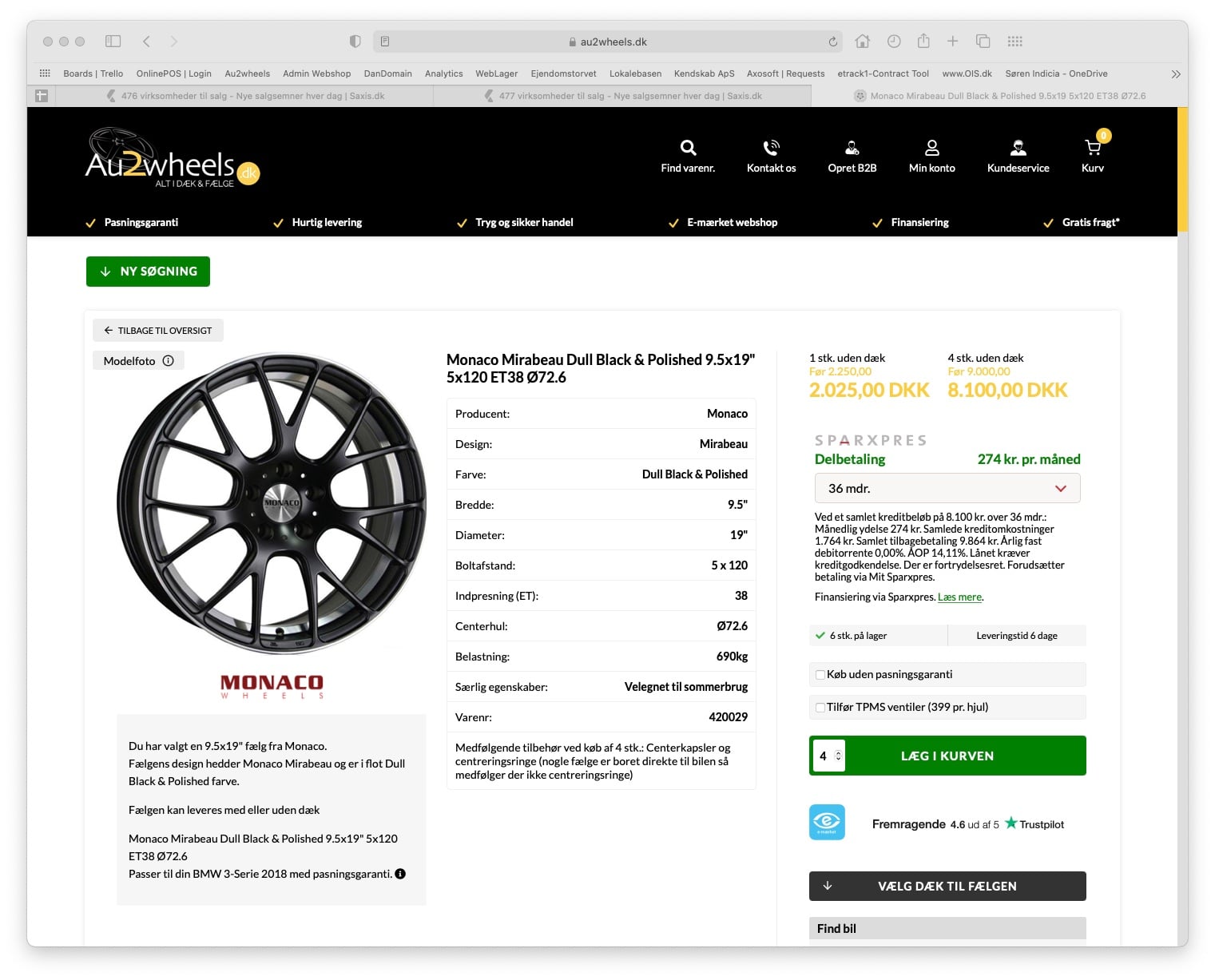Click the e-mærket badge icon
Screen dimensions: 1215x980
click(x=827, y=822)
